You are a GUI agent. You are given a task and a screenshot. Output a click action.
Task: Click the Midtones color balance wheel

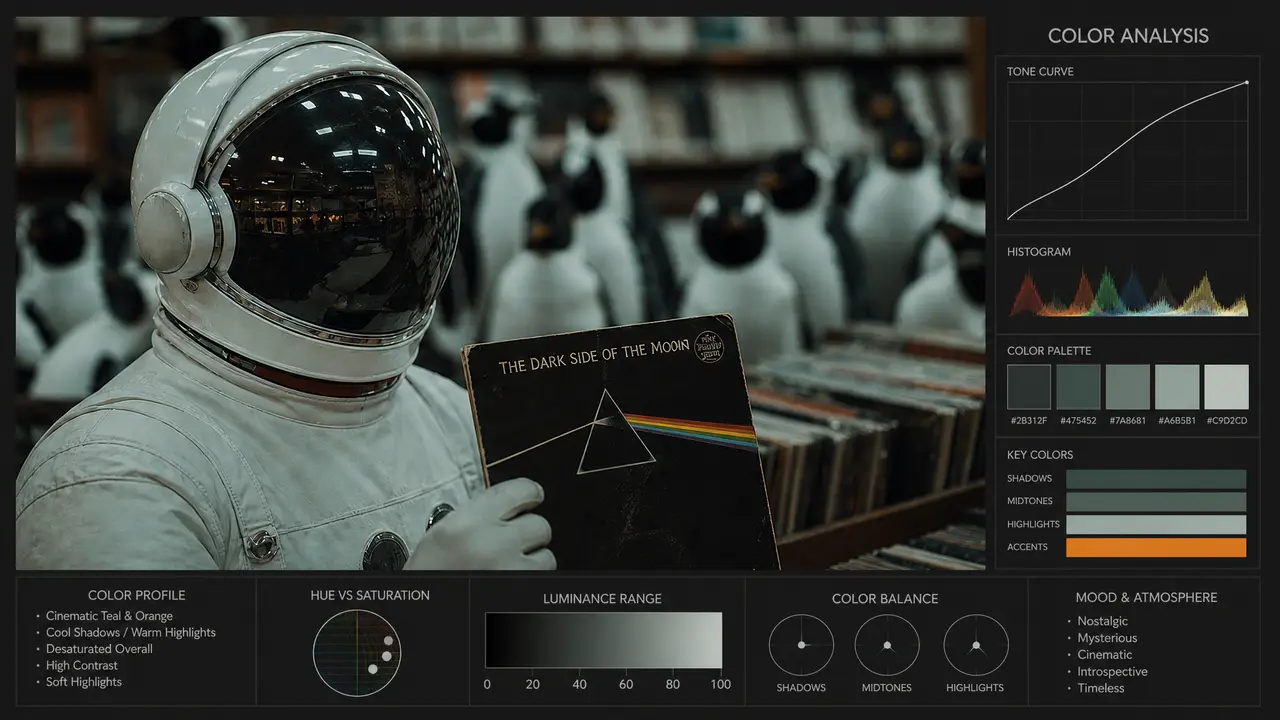887,646
